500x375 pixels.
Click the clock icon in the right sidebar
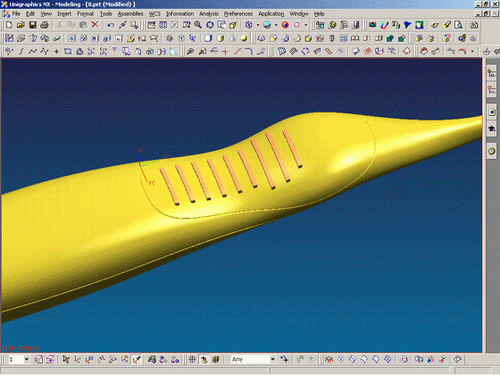tap(492, 151)
